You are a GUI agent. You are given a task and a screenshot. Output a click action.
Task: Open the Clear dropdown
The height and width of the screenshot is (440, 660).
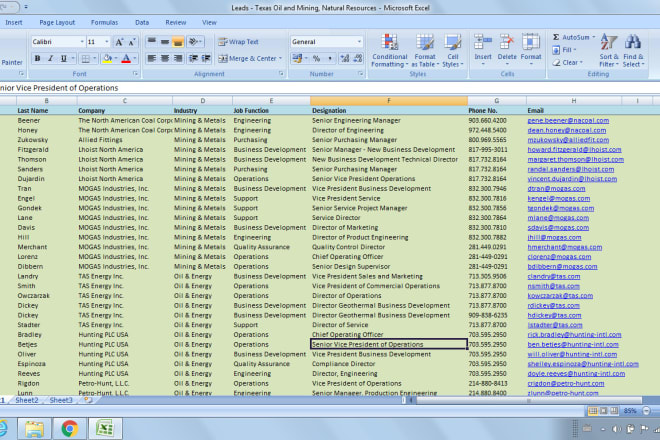(567, 62)
